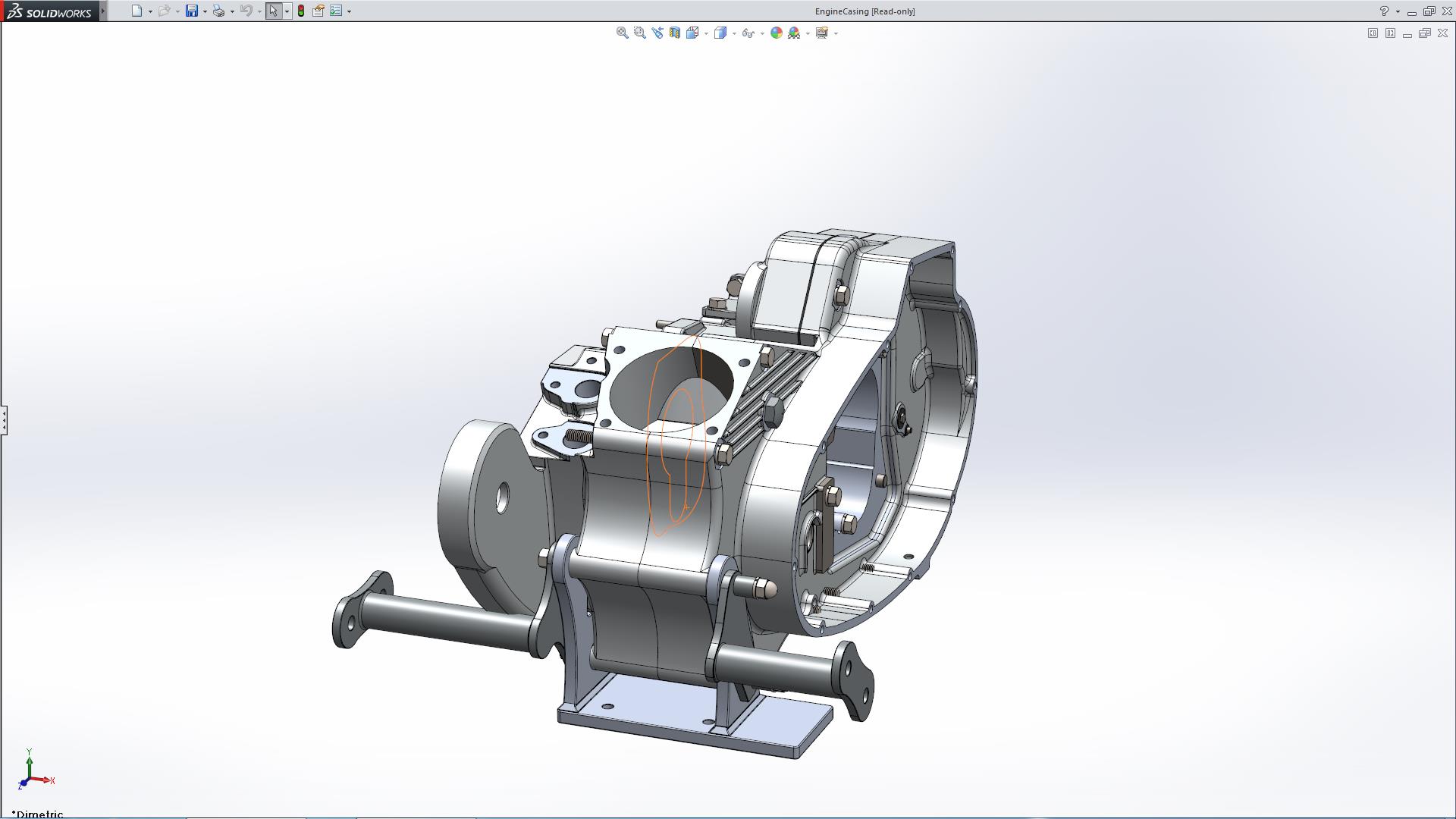Click the Apply Scene icon

[x=794, y=33]
